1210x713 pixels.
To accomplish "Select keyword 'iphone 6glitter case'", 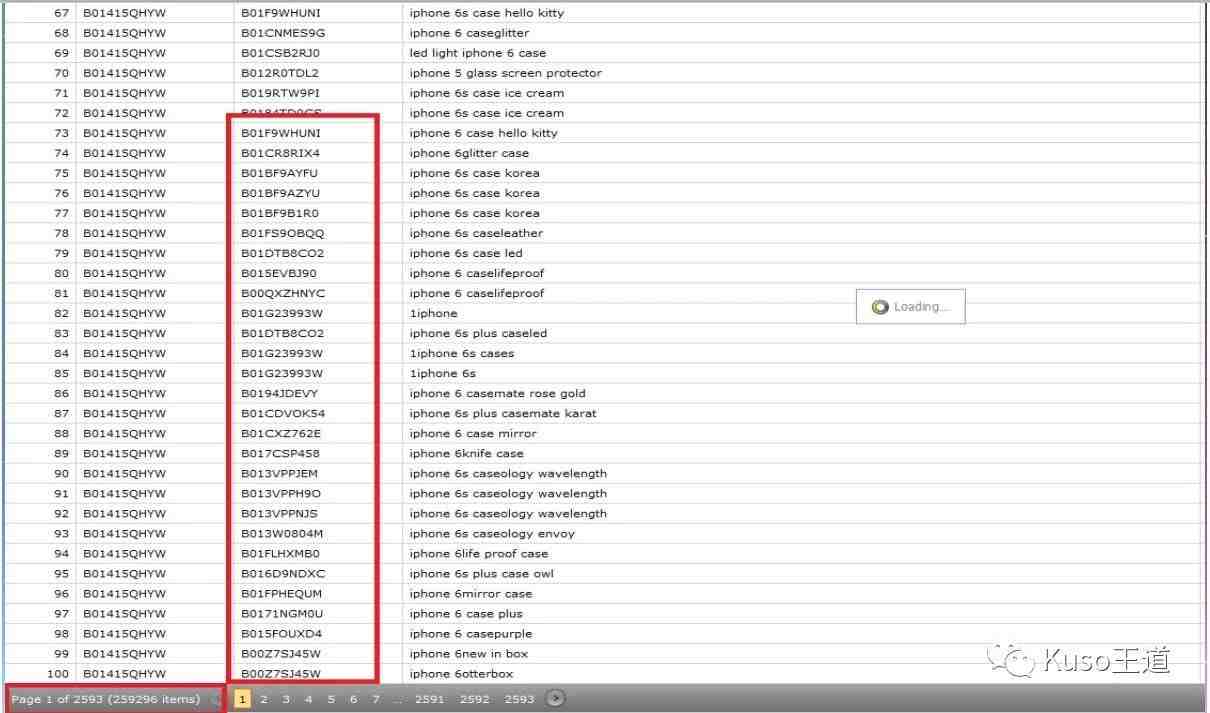I will pos(469,153).
